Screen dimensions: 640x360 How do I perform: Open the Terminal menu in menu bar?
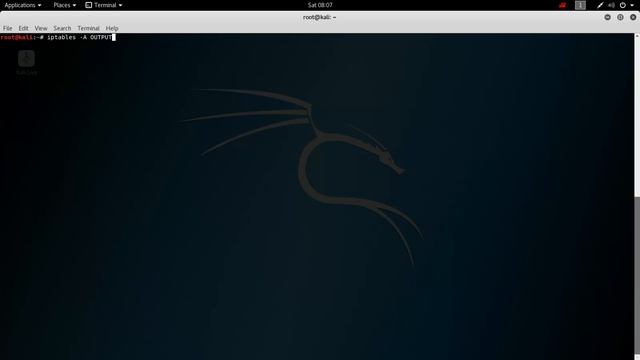[x=88, y=28]
